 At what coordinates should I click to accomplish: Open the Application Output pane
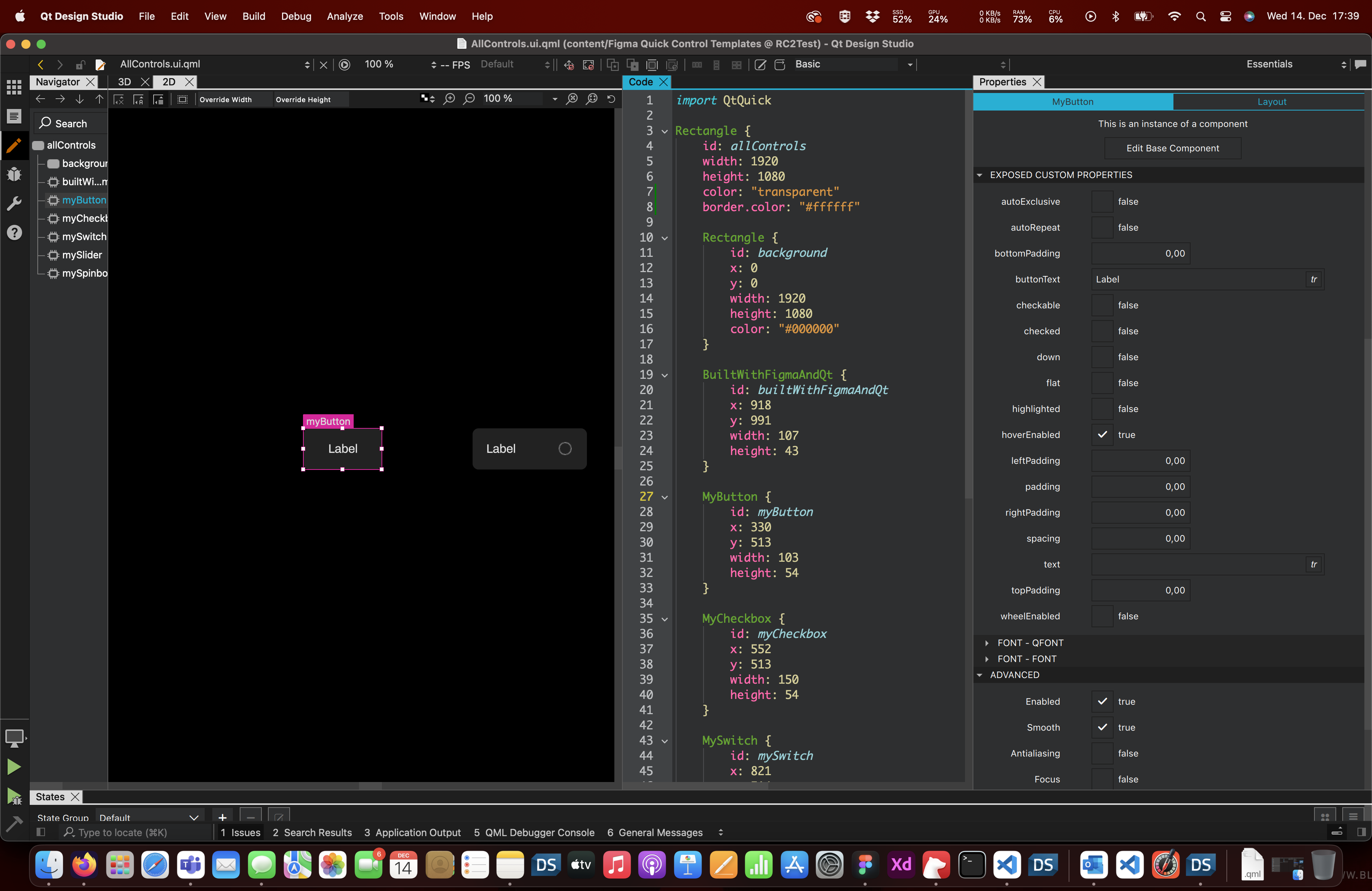pos(412,833)
